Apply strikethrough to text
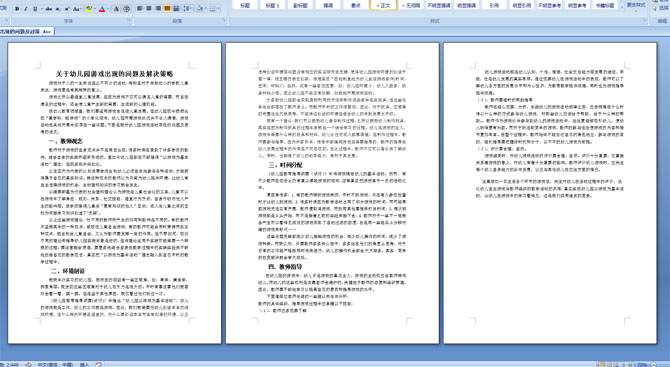Image resolution: width=670 pixels, height=367 pixels. point(49,9)
